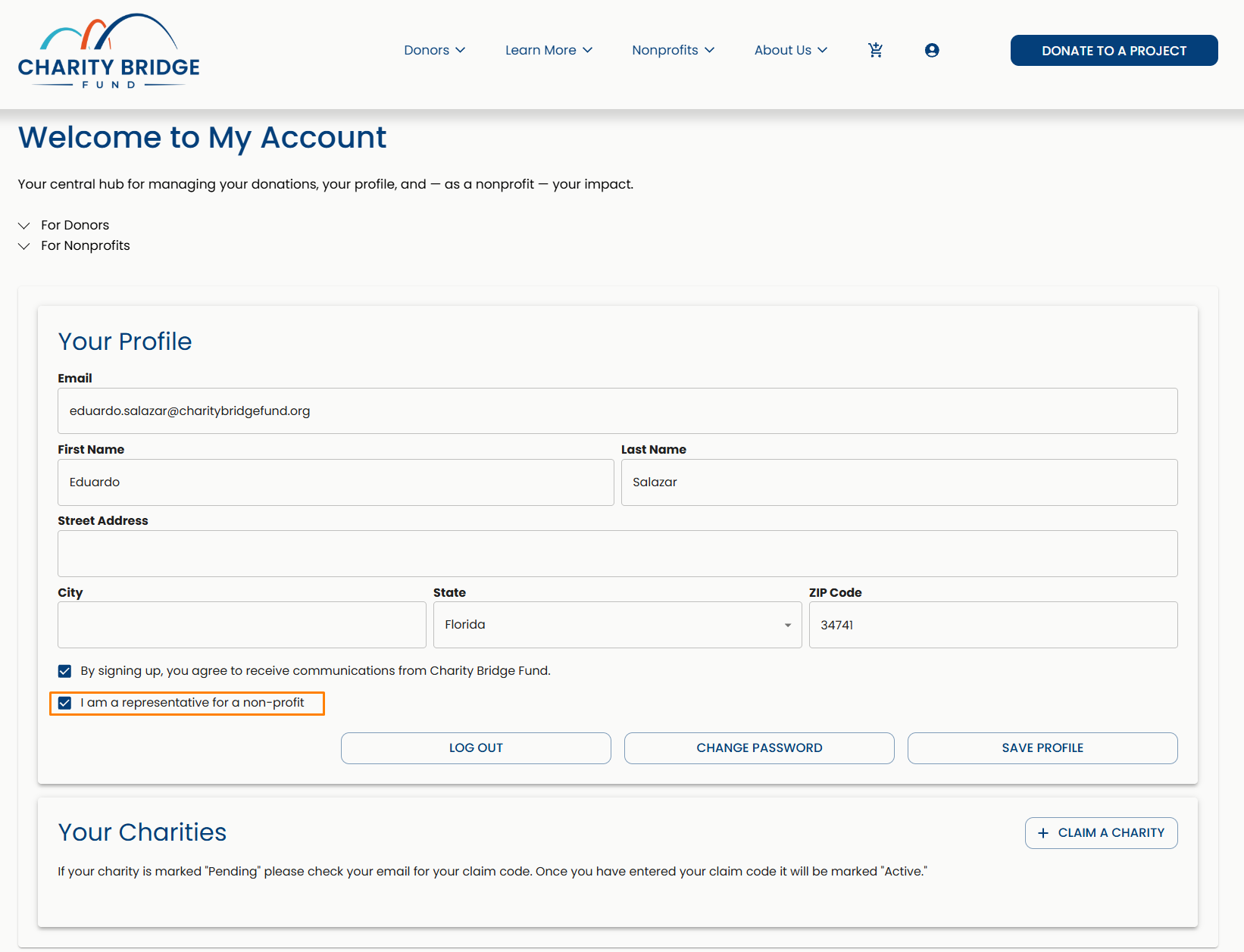The width and height of the screenshot is (1244, 952).
Task: Uncheck the communications agreement checkbox
Action: coord(64,671)
